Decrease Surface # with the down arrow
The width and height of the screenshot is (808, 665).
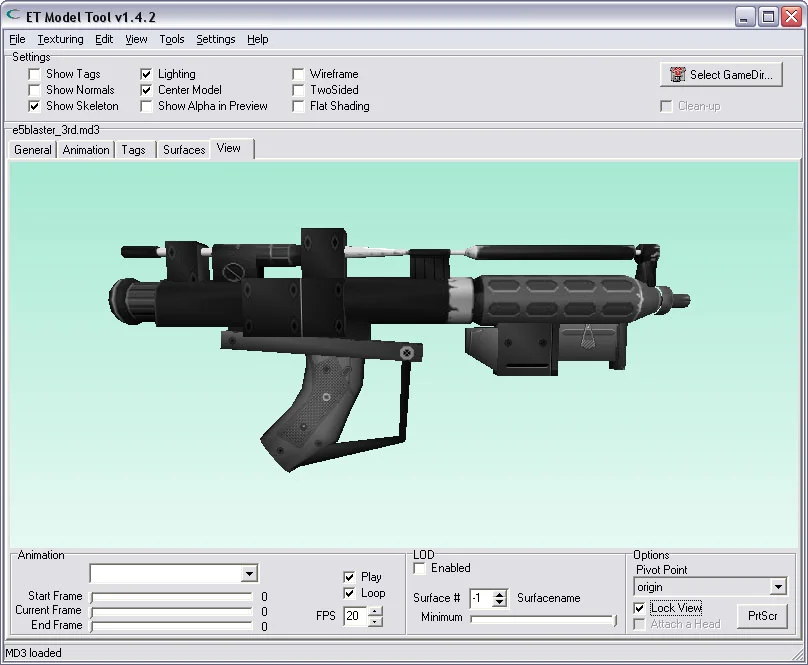(499, 603)
